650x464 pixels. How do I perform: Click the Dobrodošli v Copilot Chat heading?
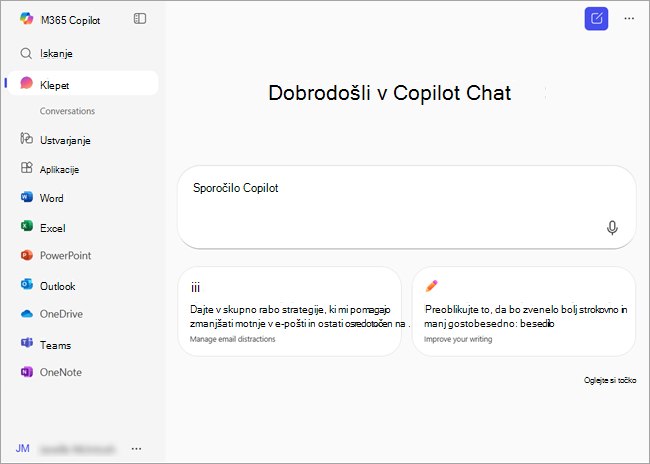click(x=390, y=93)
